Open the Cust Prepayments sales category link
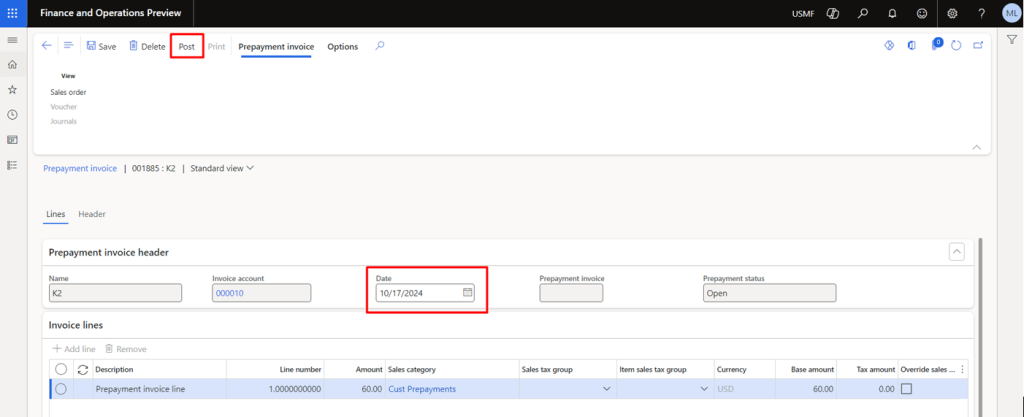Image resolution: width=1024 pixels, height=417 pixels. (x=421, y=389)
